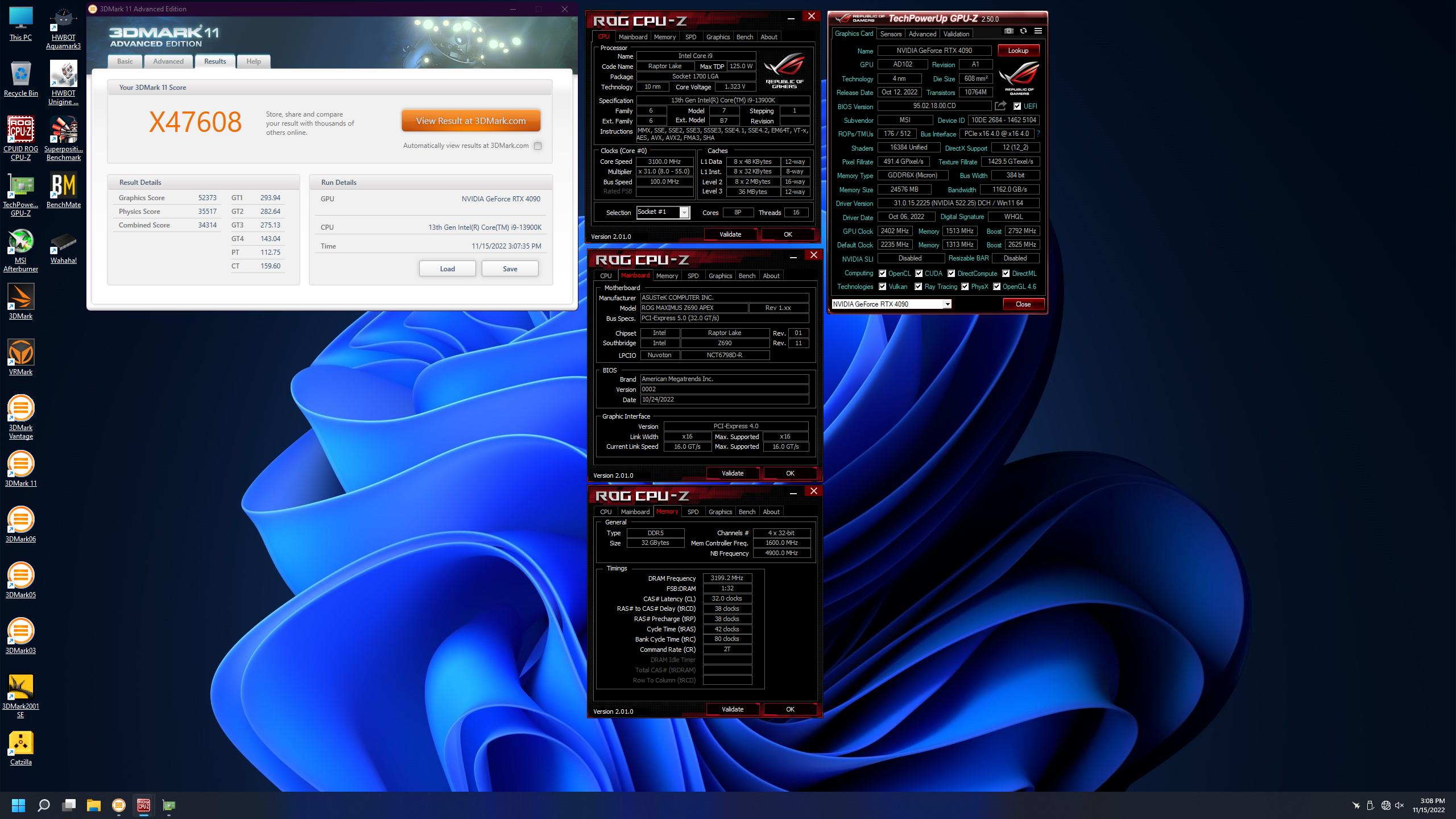Toggle DirectML checkbox in GPU-Z

click(1006, 274)
